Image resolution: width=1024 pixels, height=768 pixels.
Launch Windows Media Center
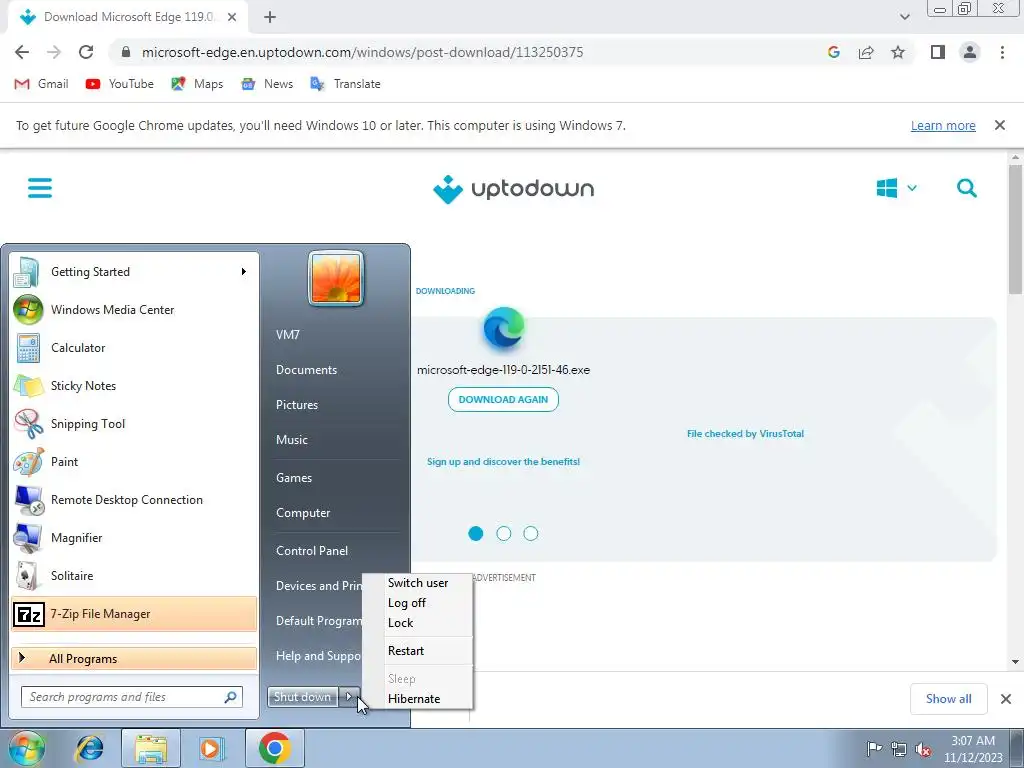(x=134, y=310)
